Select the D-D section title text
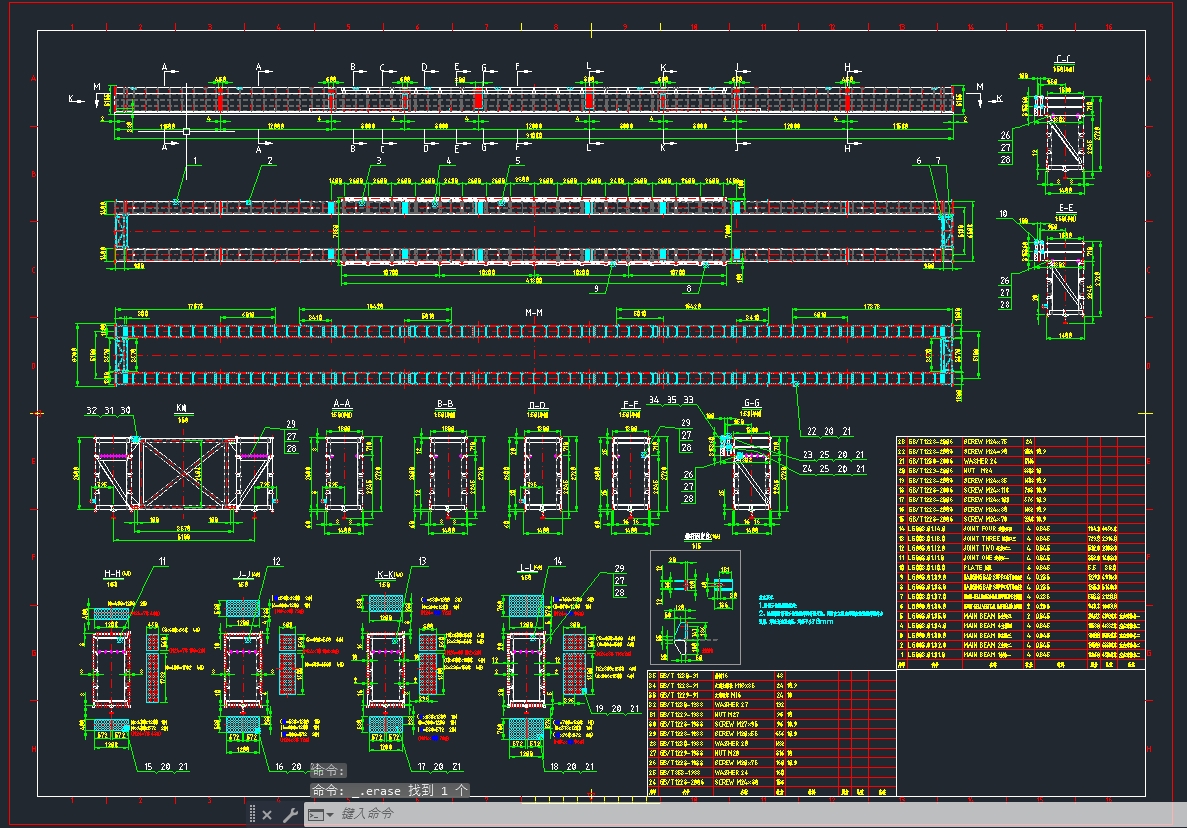 pyautogui.click(x=537, y=406)
